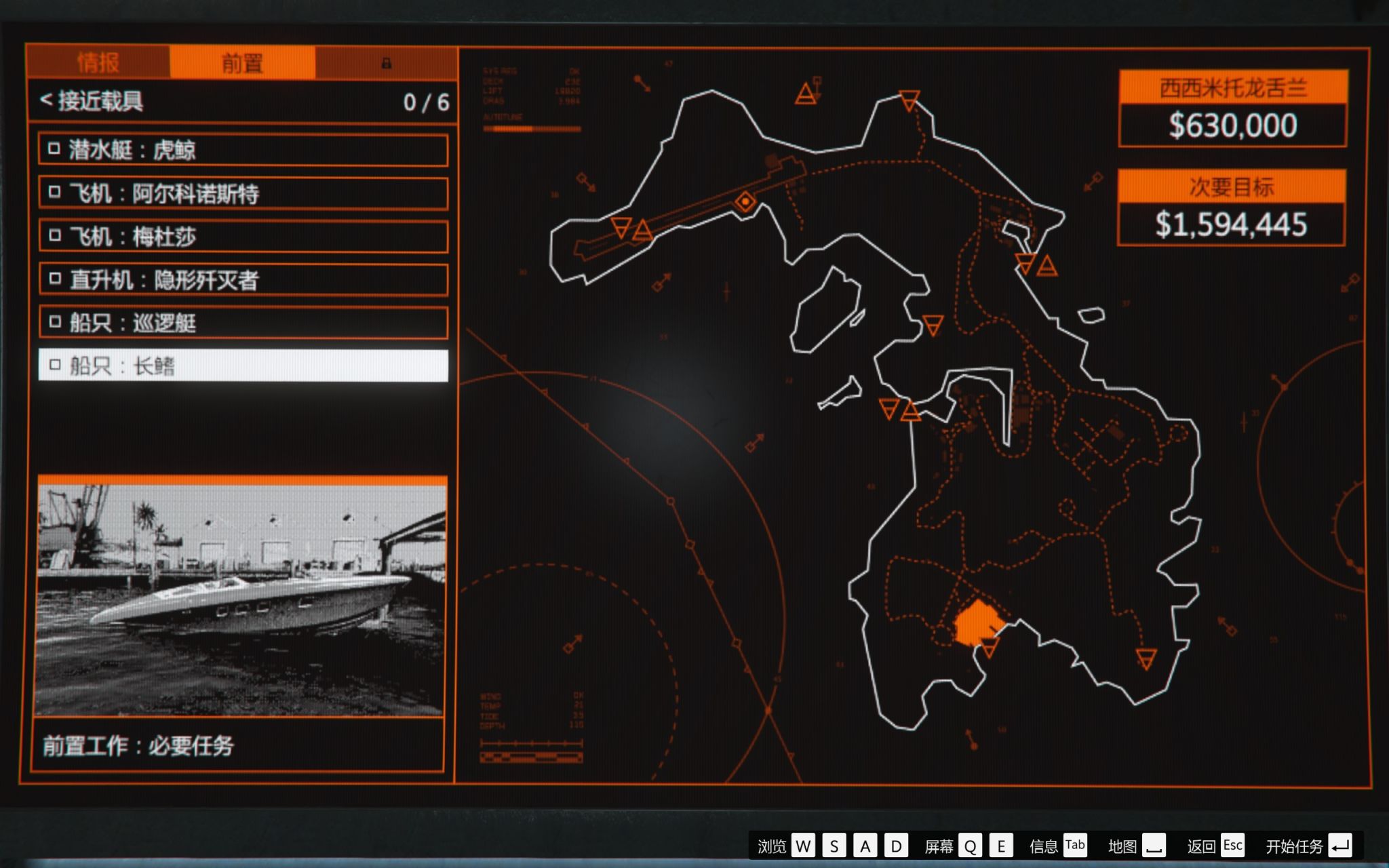
Task: Select 船只：巡逻艇 mission row
Action: (243, 322)
